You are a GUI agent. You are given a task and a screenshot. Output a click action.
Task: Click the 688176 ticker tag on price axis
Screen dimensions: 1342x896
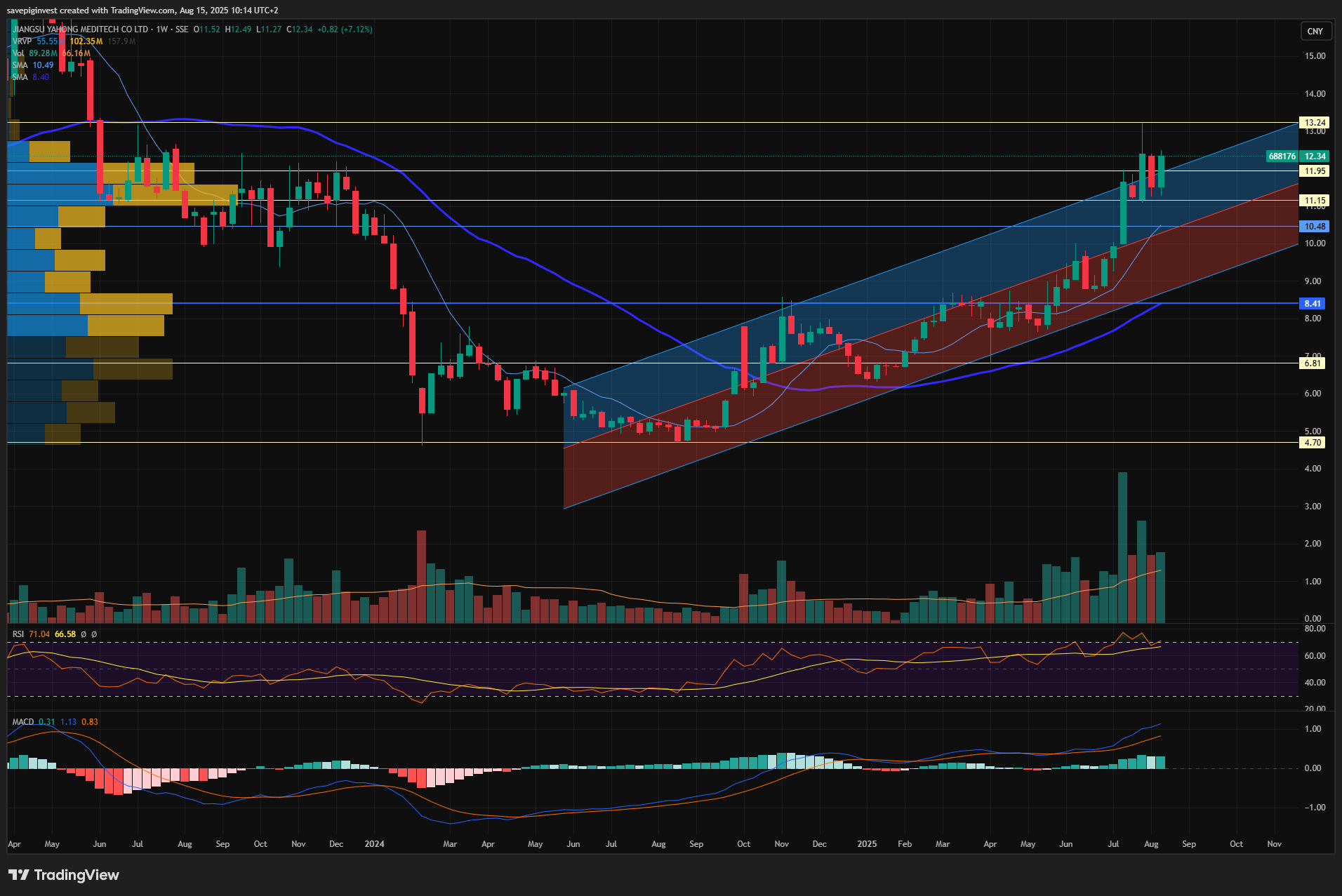1282,156
